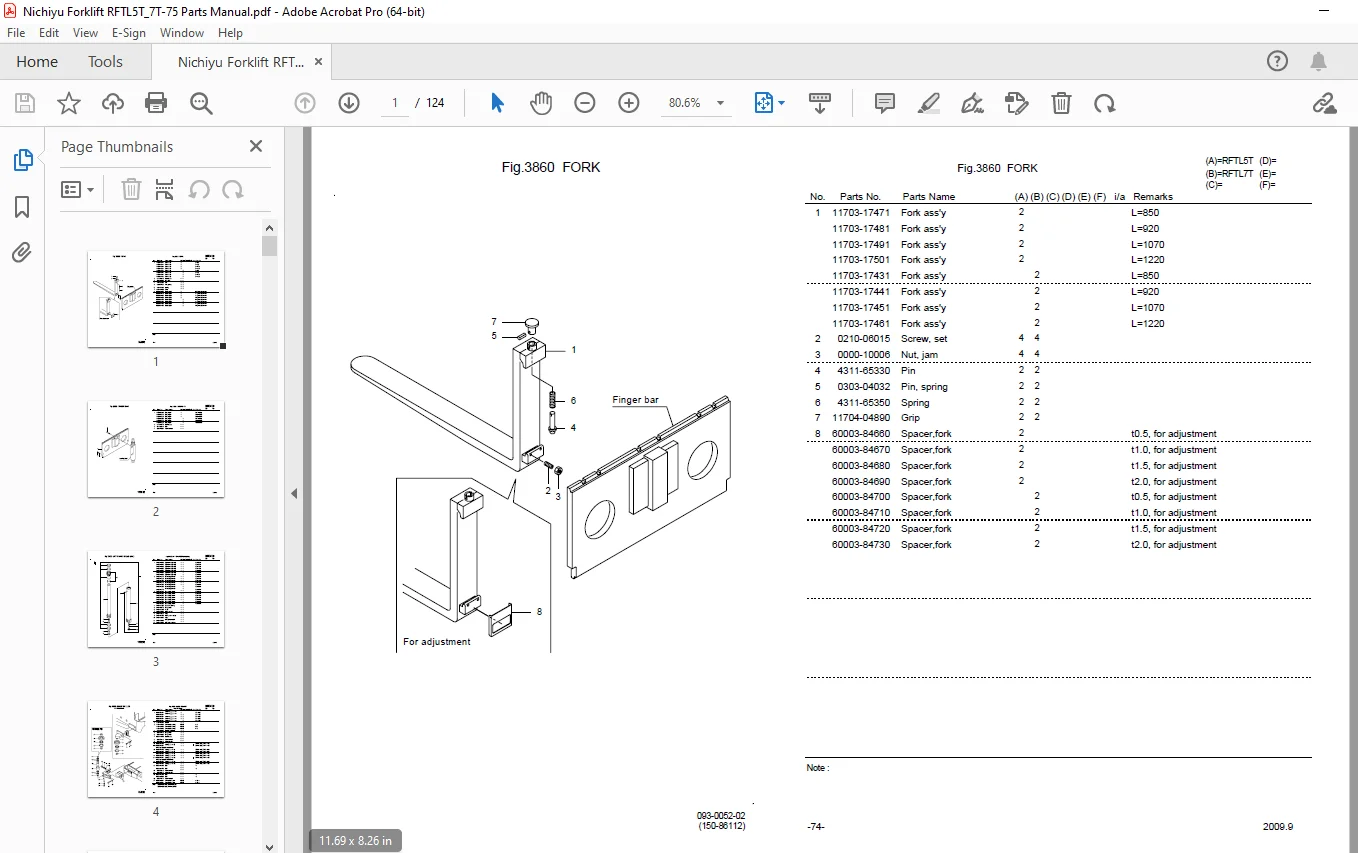Zoom in with the plus circle icon
This screenshot has height=853, width=1358.
(x=629, y=103)
